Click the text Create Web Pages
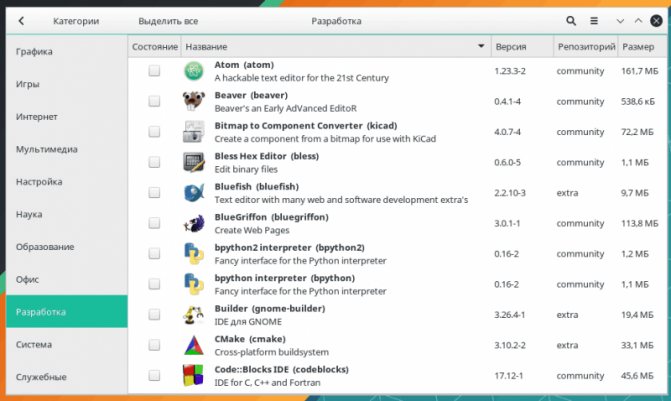Screen dimensions: 671x401 click(x=252, y=230)
